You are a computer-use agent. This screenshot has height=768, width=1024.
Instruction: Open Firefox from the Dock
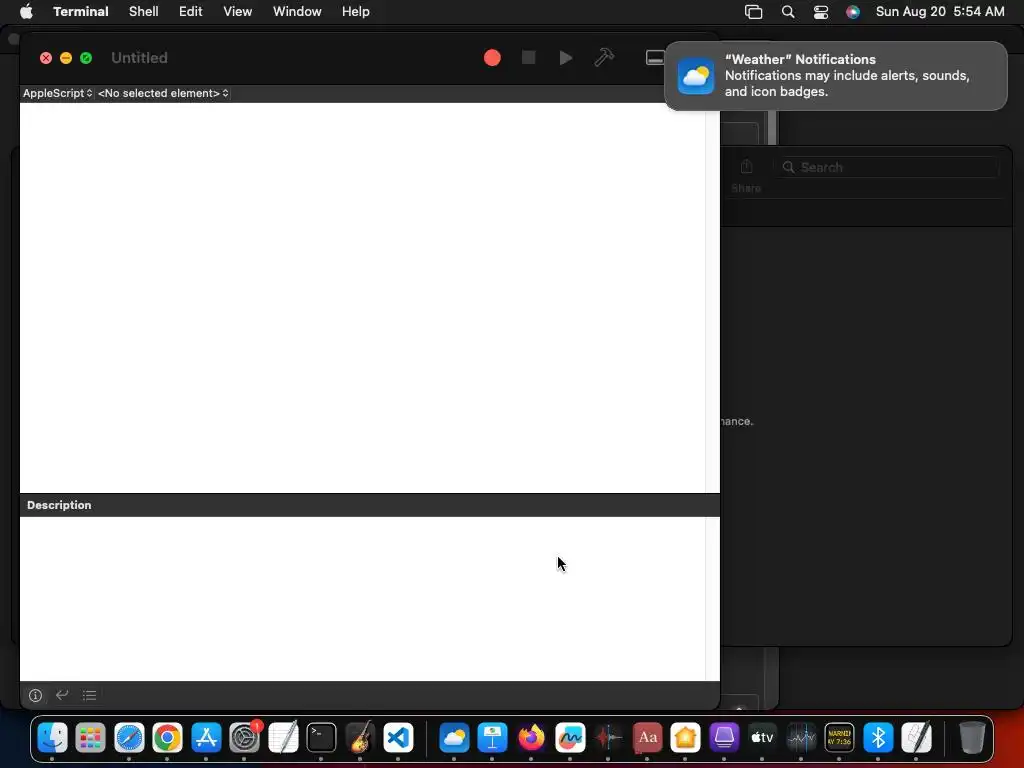531,738
